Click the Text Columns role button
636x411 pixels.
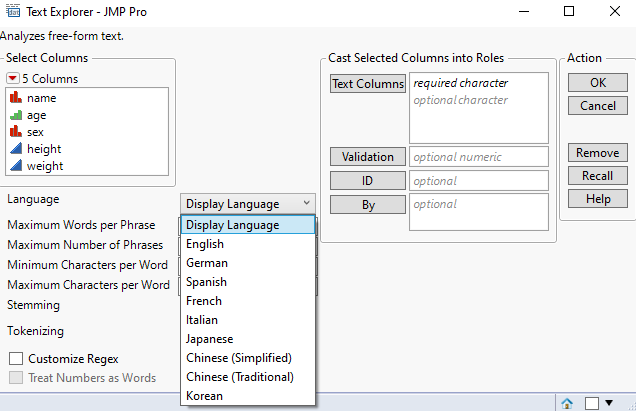click(367, 84)
